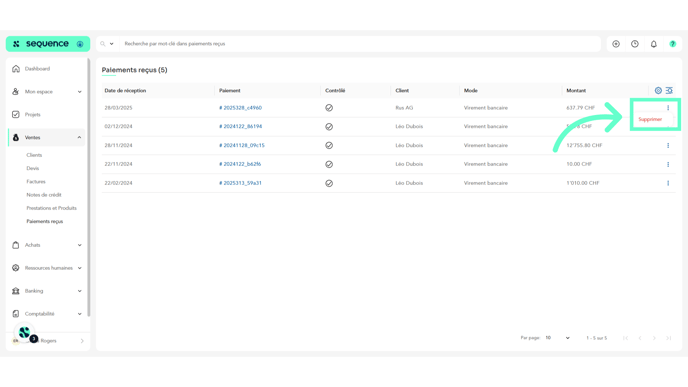688x387 pixels.
Task: Click the plus circle icon in top bar
Action: [x=616, y=44]
